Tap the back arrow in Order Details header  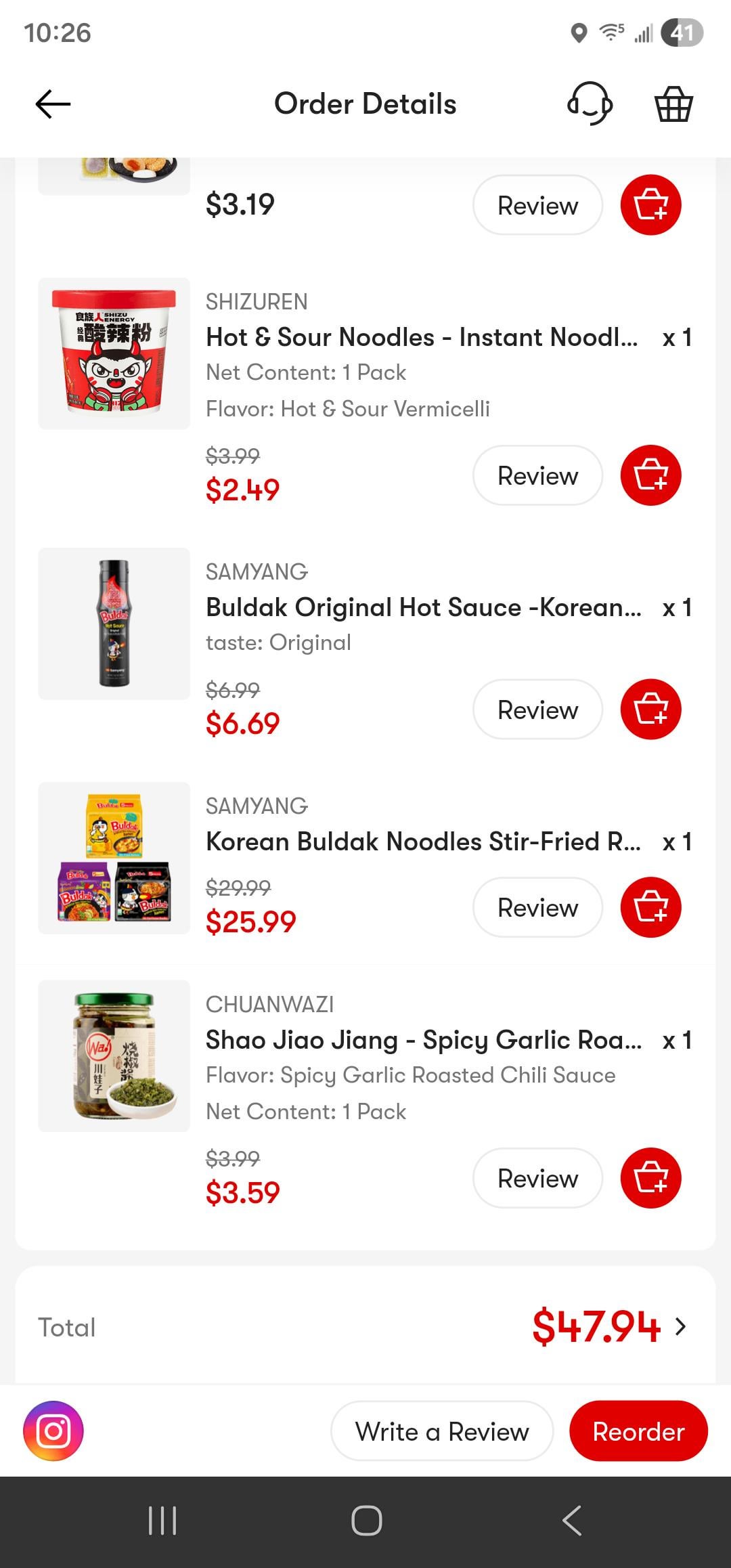coord(53,104)
